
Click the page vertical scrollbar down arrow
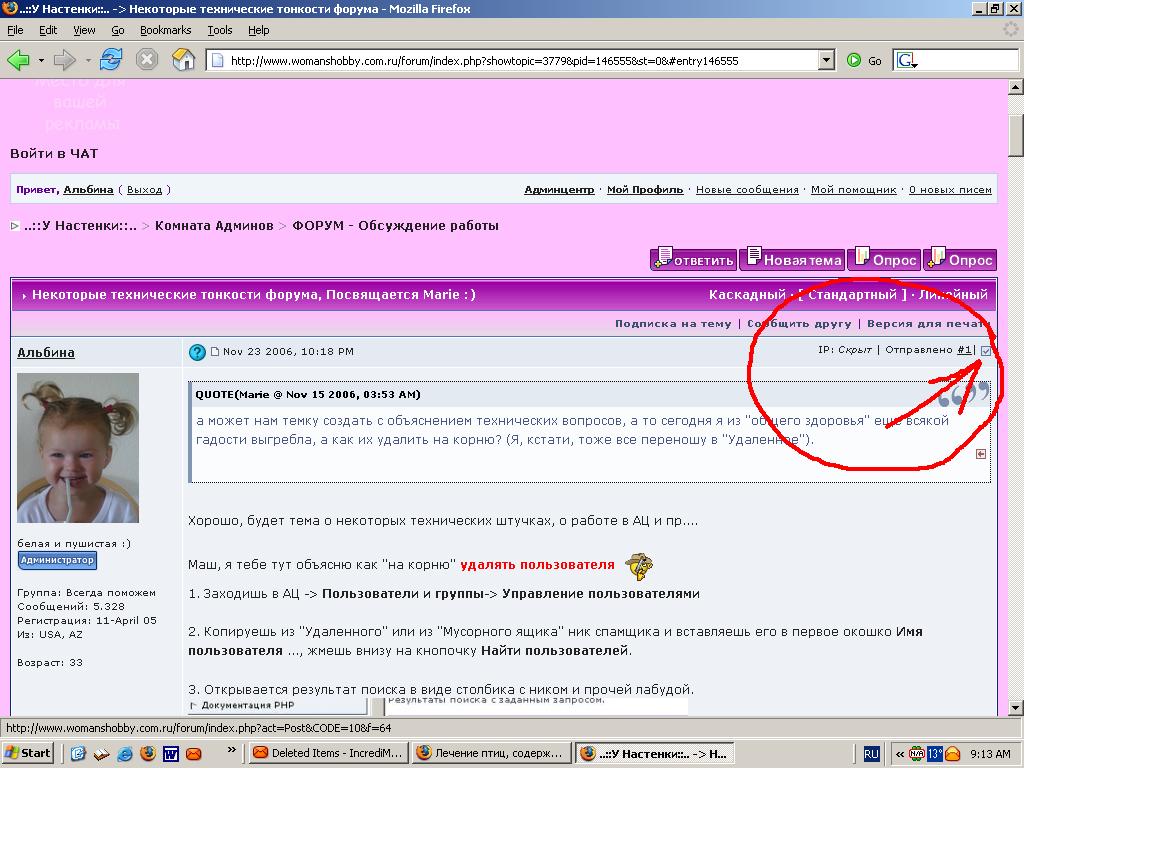(x=1015, y=707)
